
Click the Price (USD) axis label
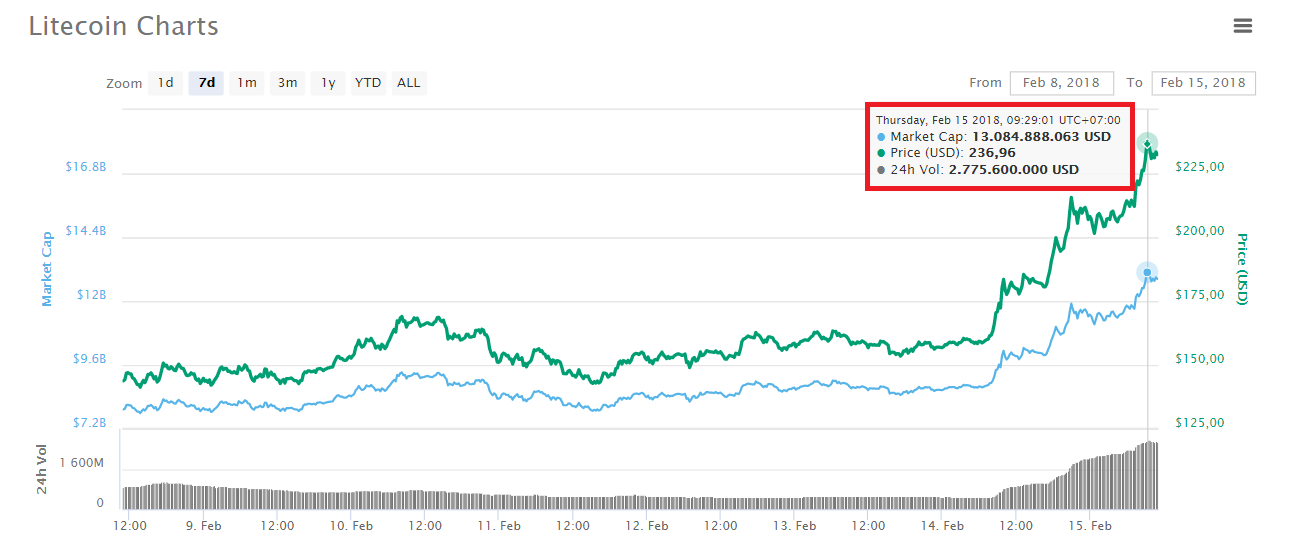[1243, 269]
